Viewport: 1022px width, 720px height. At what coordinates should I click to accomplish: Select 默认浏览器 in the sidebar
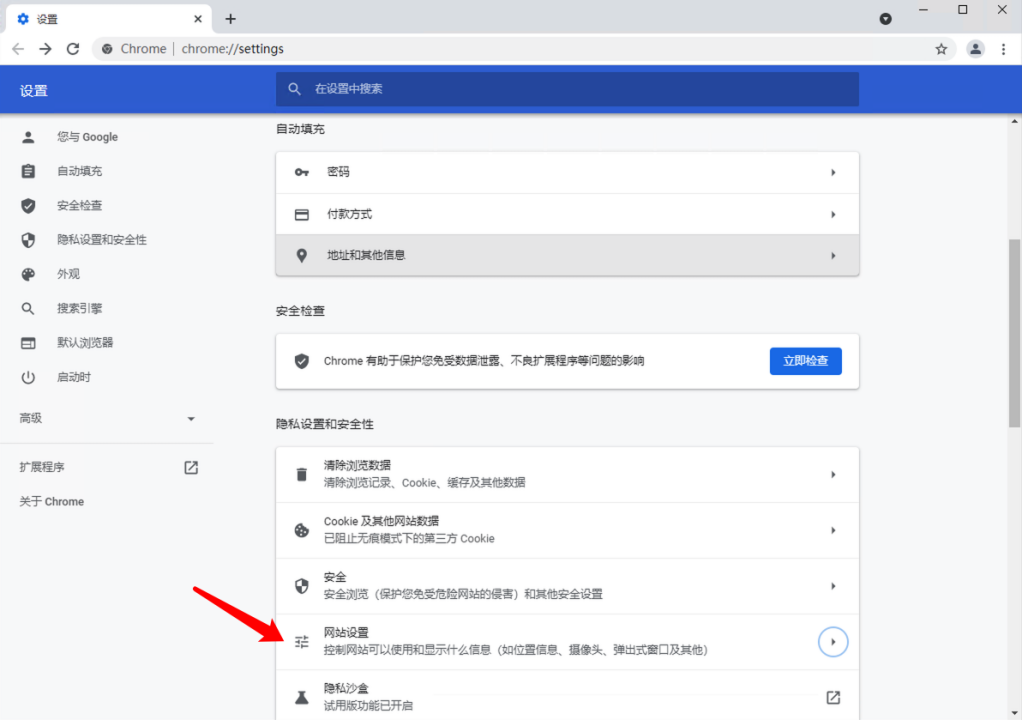85,343
